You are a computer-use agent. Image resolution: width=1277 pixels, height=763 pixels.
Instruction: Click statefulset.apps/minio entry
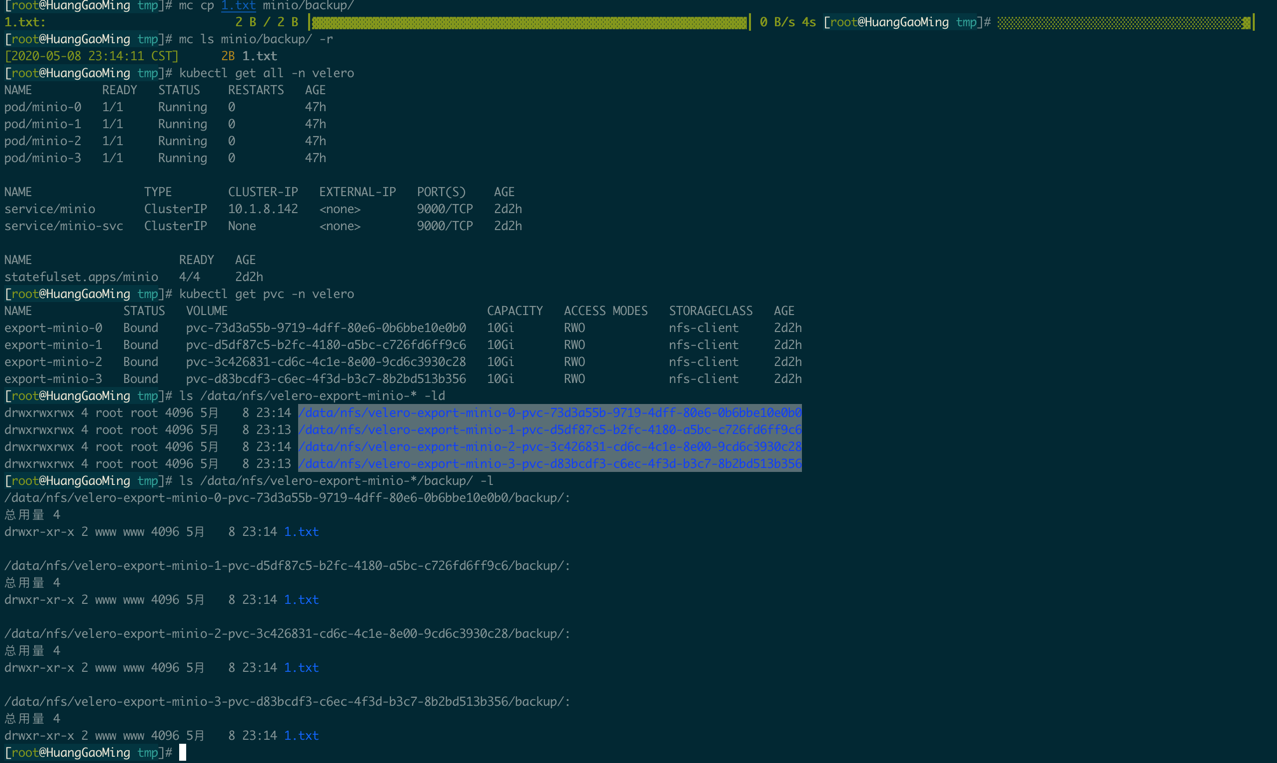click(x=81, y=277)
